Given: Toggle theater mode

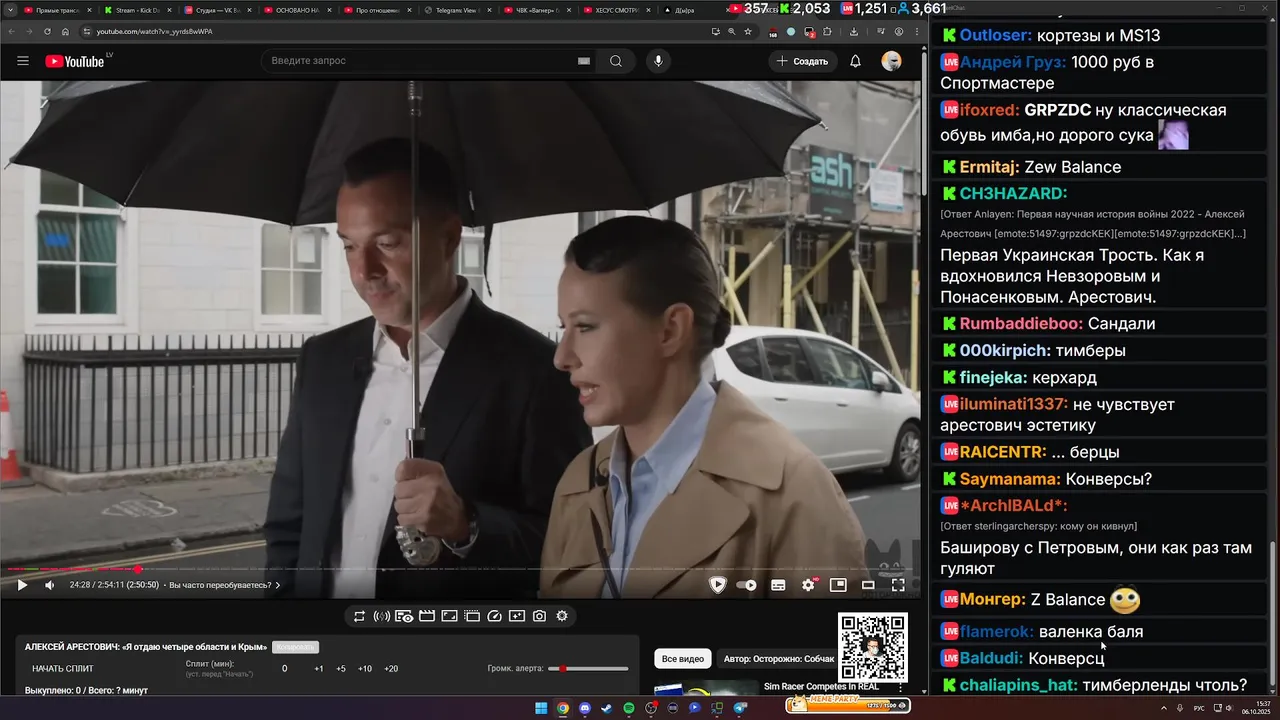Looking at the screenshot, I should coord(868,585).
